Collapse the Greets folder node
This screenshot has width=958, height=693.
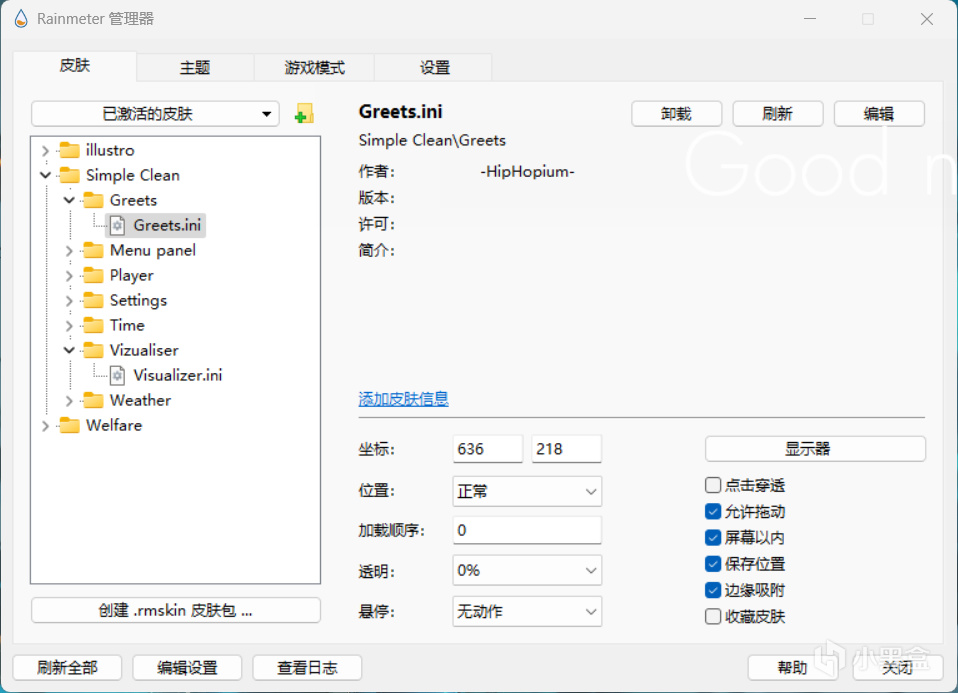click(69, 200)
